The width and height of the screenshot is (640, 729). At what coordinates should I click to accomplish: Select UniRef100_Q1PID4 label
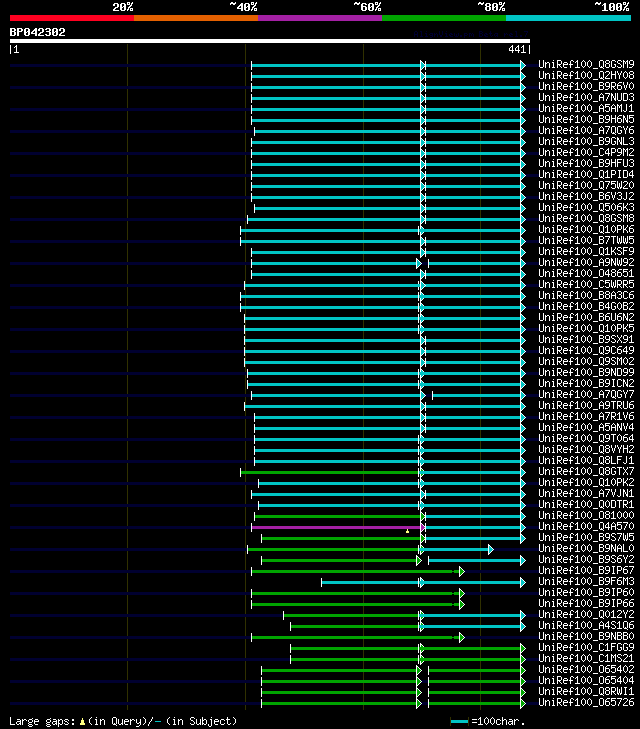(586, 174)
